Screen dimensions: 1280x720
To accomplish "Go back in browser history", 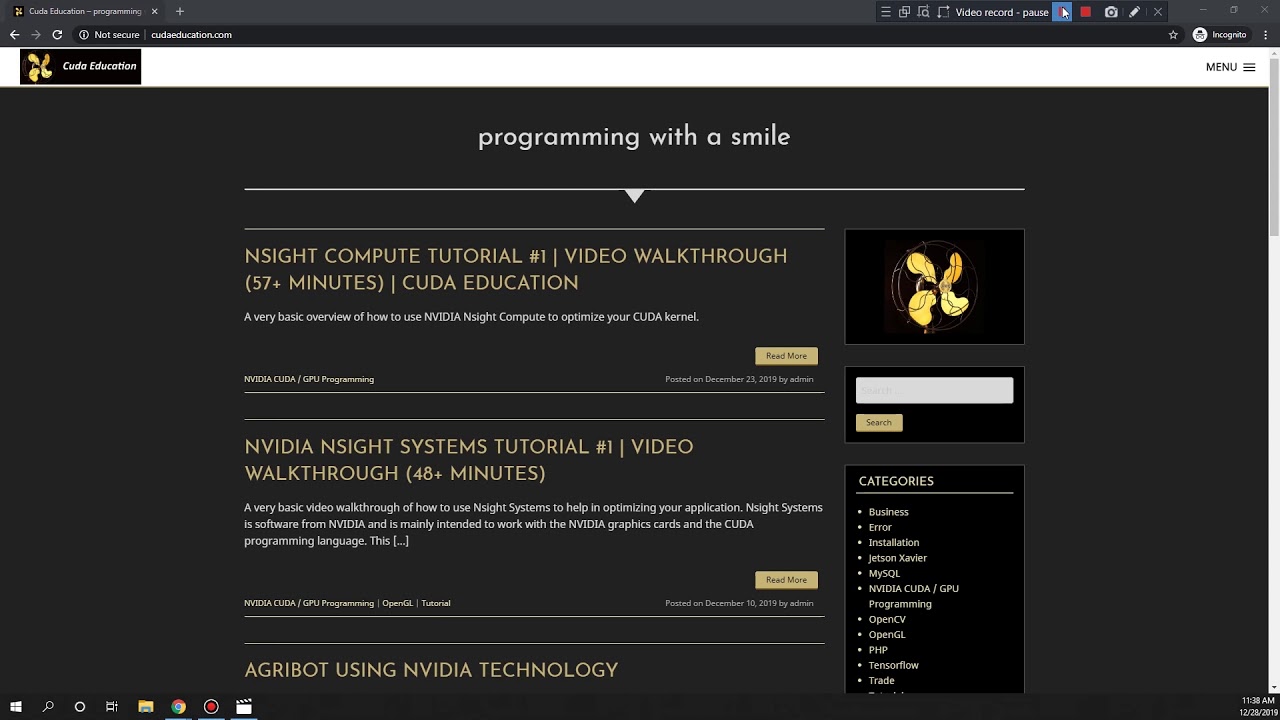I will pos(14,34).
